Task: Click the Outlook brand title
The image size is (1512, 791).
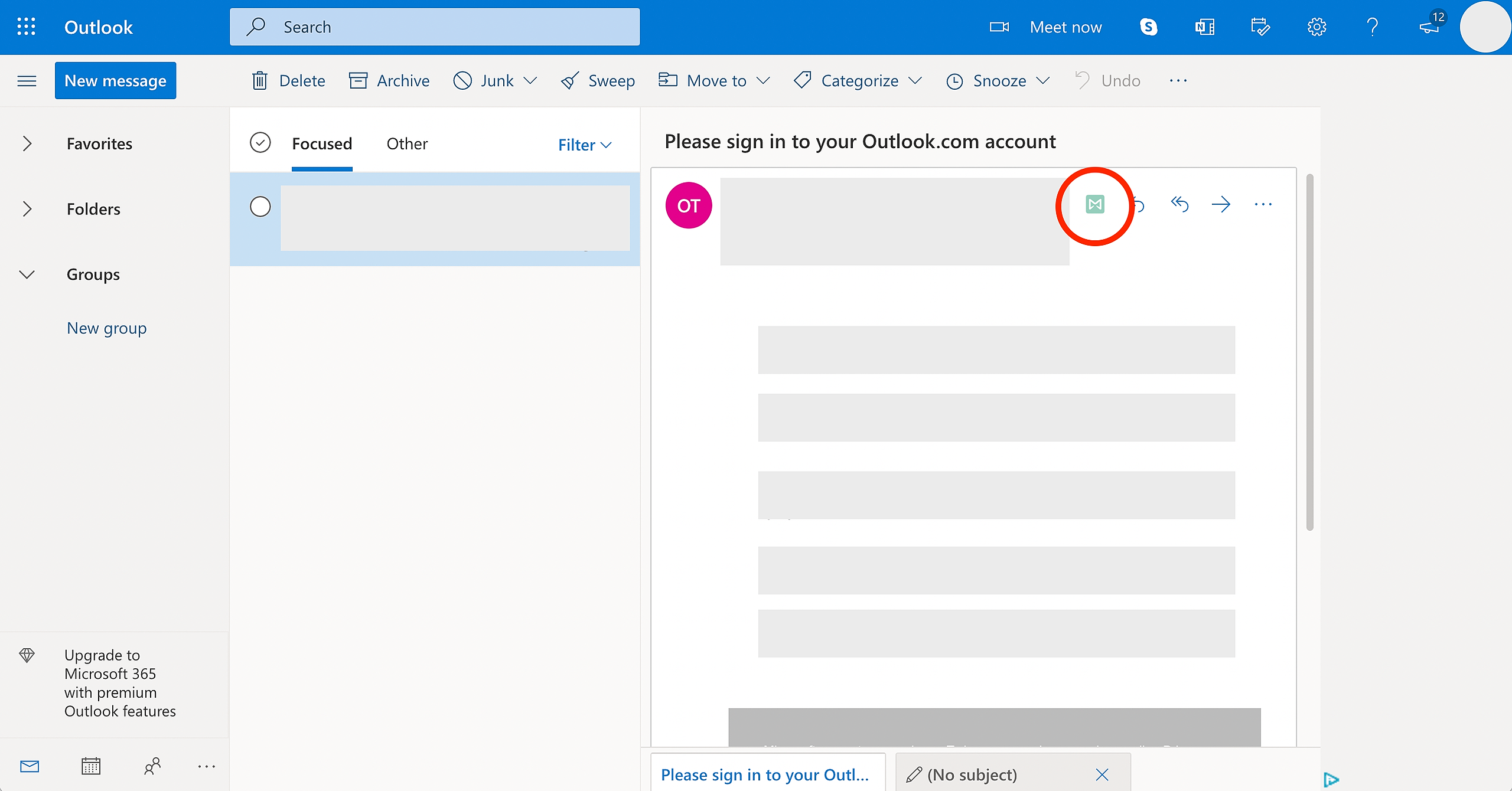Action: click(99, 27)
